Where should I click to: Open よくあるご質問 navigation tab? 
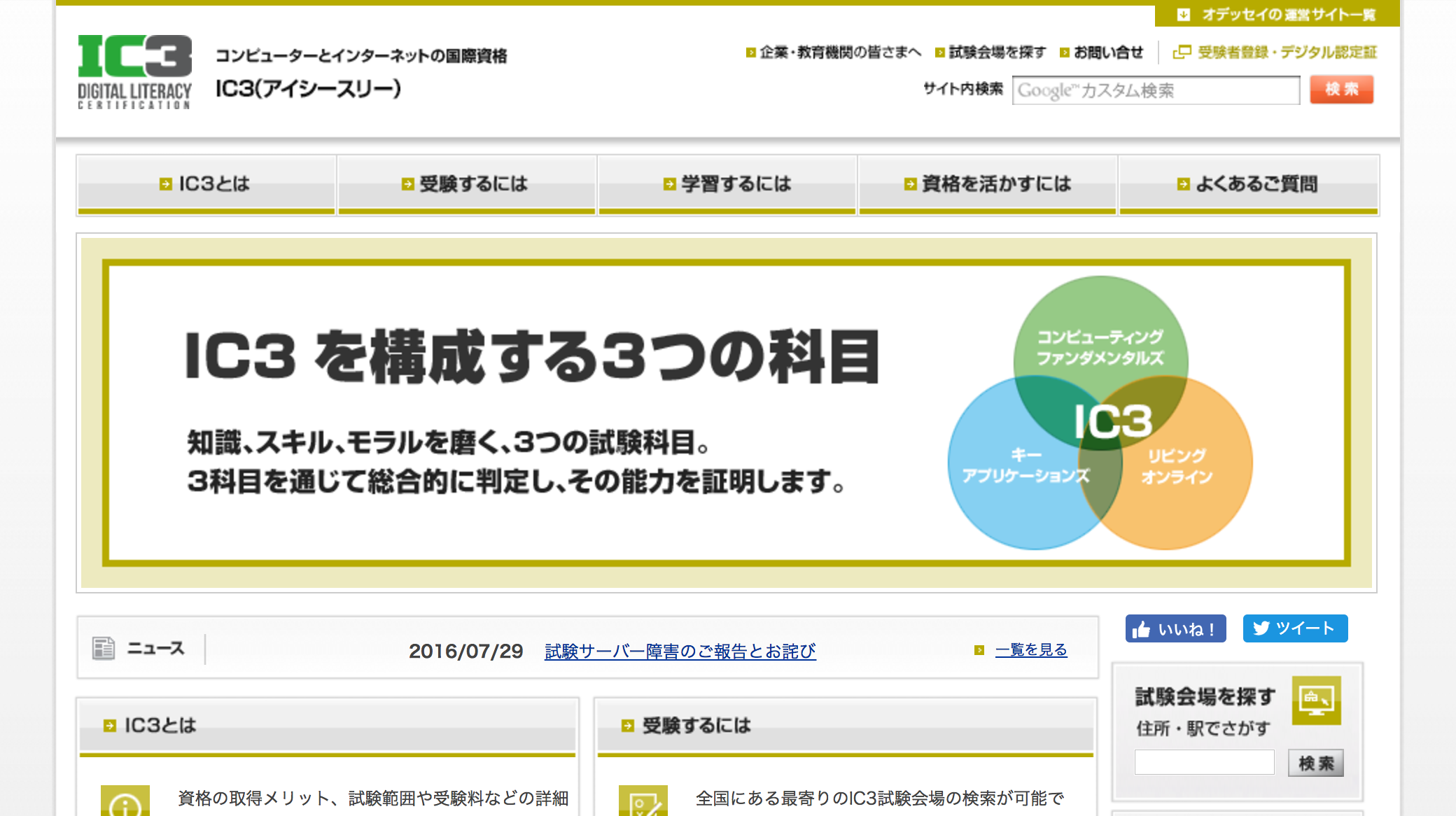click(x=1249, y=185)
